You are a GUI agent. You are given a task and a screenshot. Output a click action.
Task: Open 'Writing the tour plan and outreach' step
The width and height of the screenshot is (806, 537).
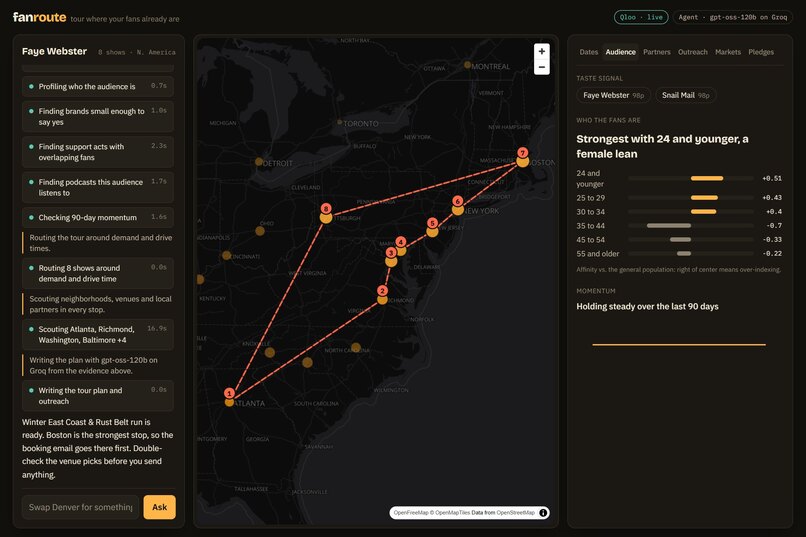[x=98, y=396]
